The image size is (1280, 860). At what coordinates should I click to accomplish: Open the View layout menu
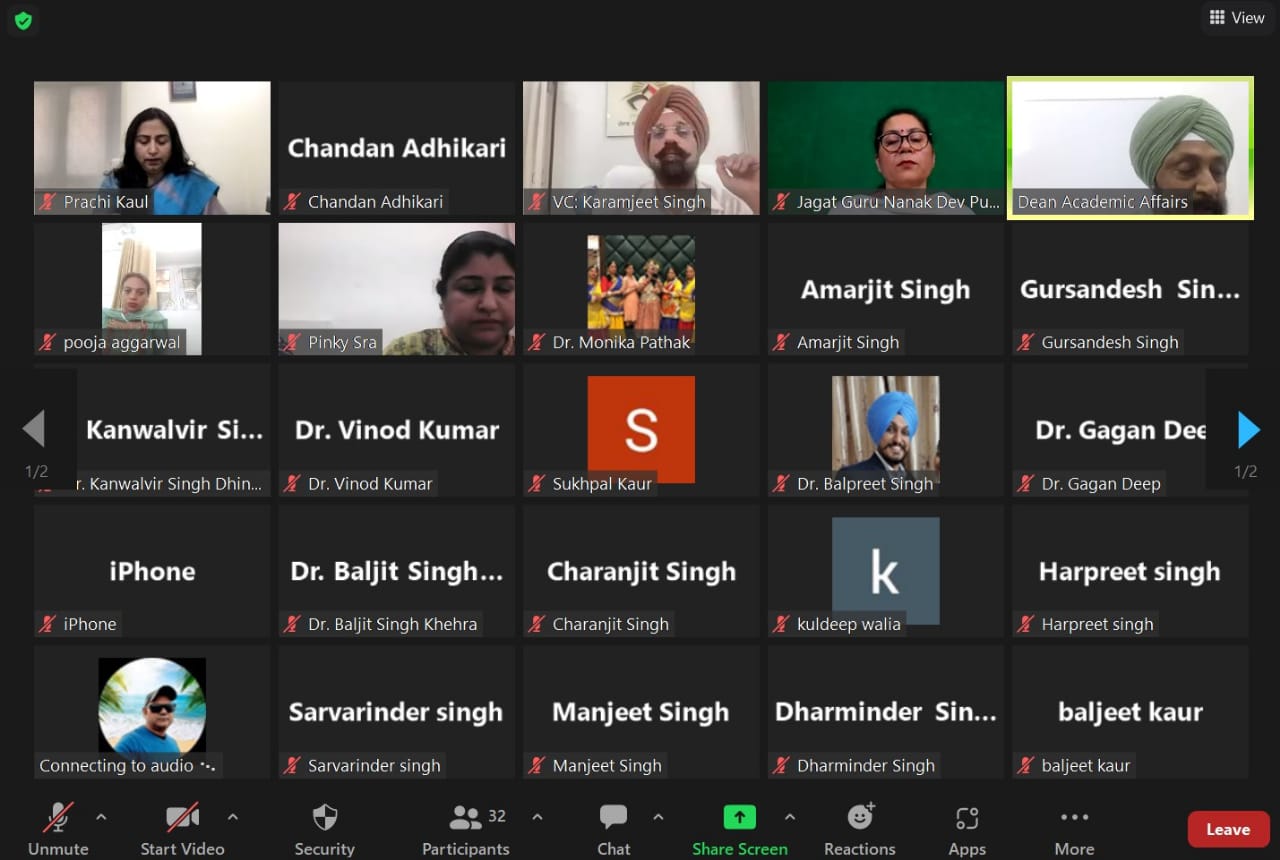[x=1237, y=17]
